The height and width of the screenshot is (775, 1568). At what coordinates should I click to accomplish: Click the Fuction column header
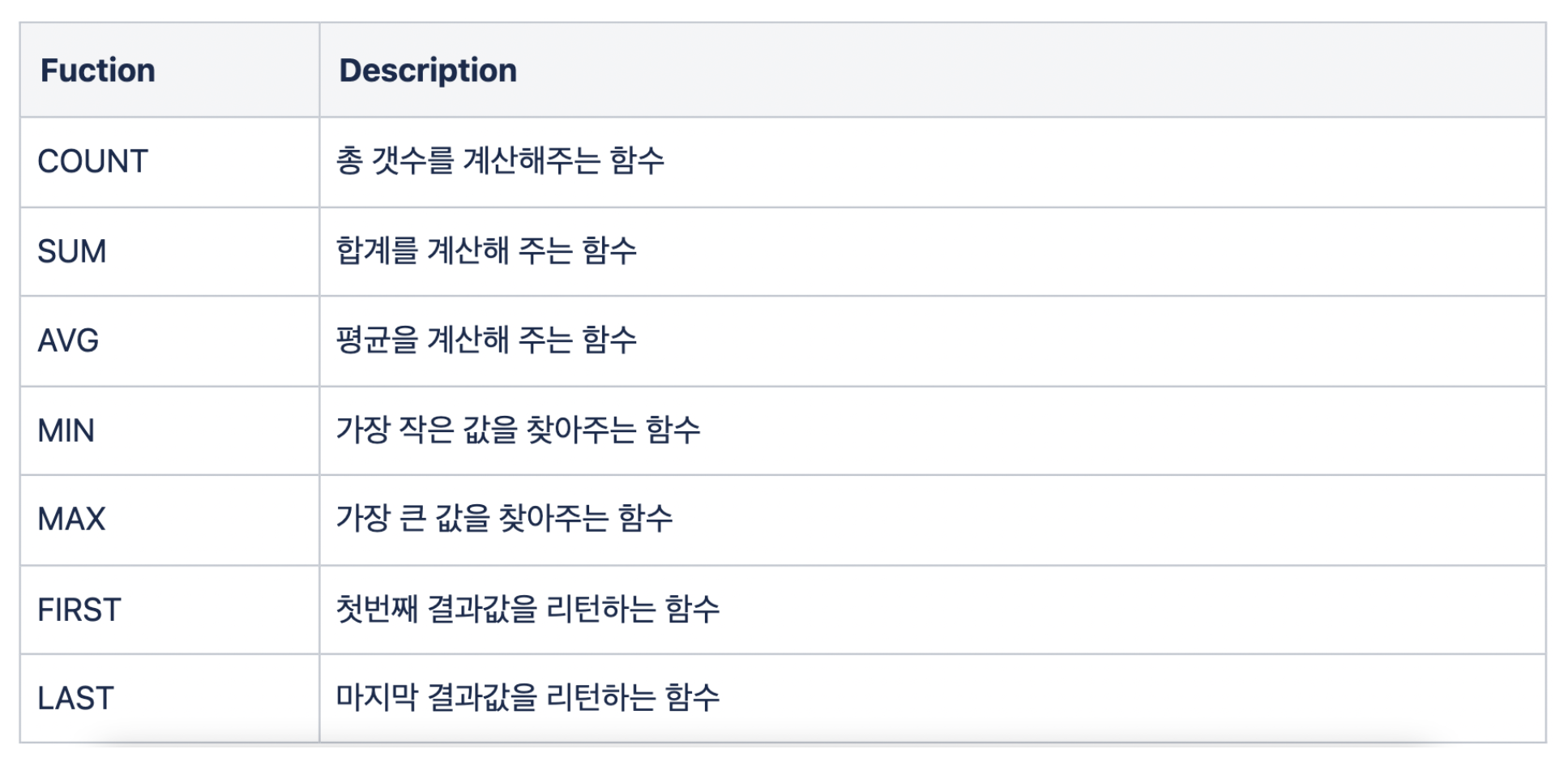tap(169, 70)
